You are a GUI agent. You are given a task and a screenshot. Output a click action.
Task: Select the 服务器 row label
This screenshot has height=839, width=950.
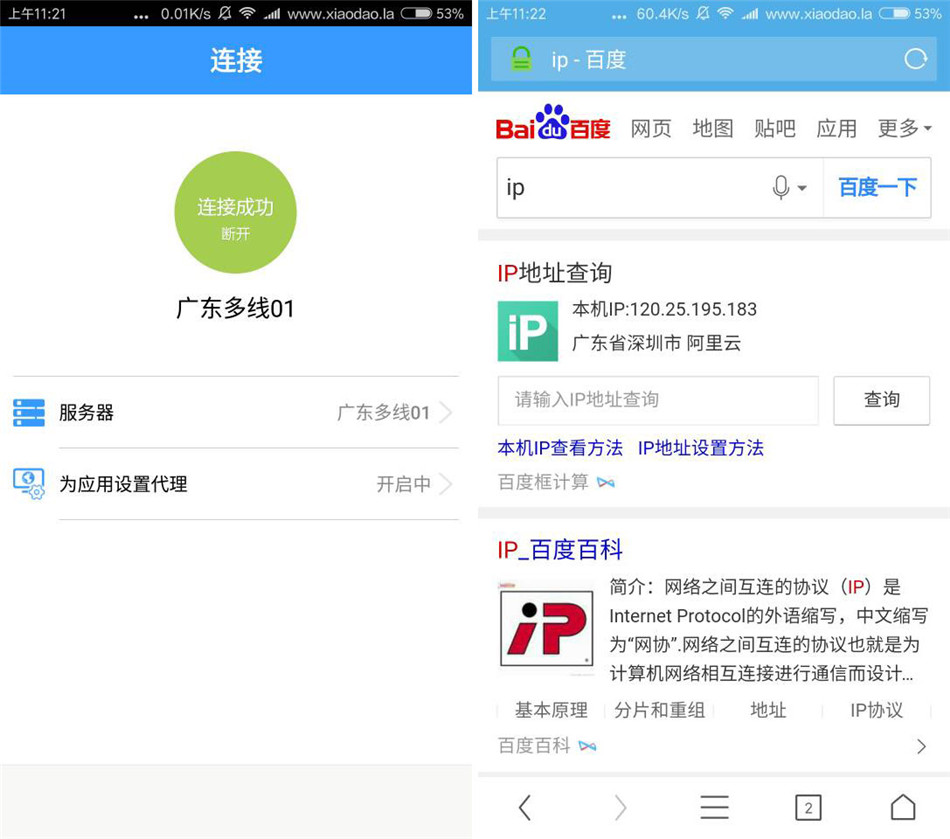[x=86, y=413]
